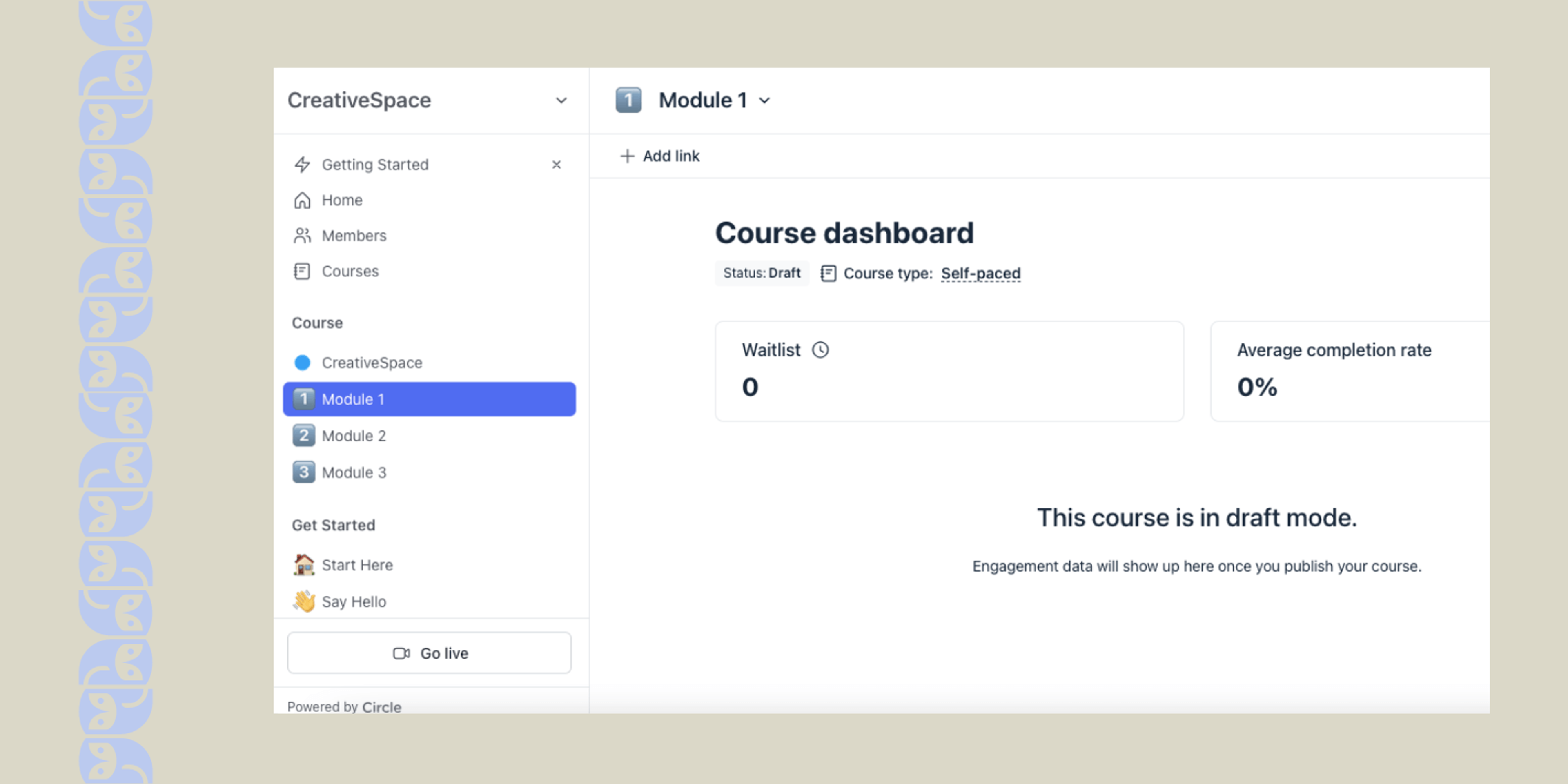Click the 0% completion value
The image size is (1568, 784).
pos(1257,387)
